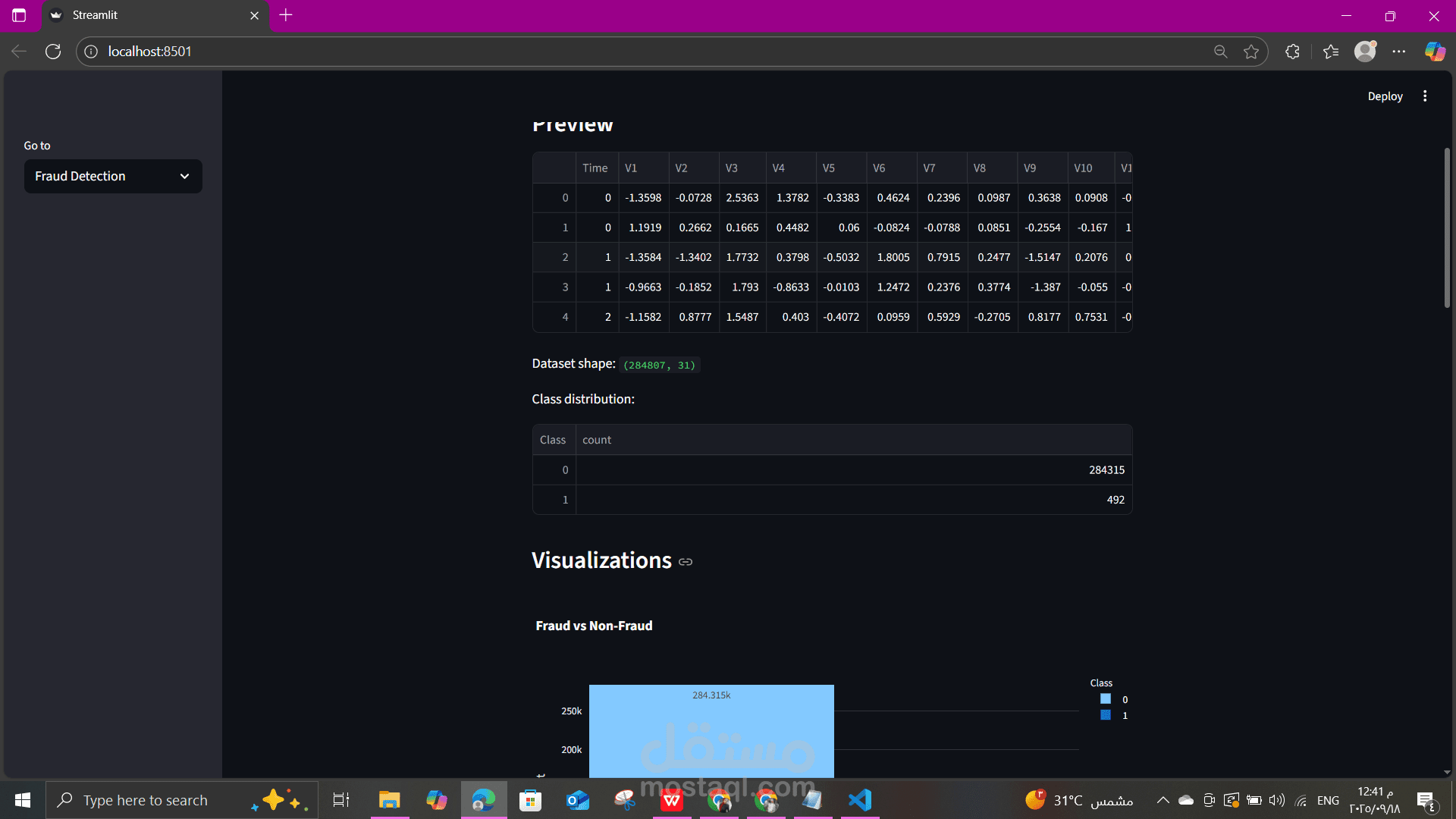Open the Windows Start menu

21,799
